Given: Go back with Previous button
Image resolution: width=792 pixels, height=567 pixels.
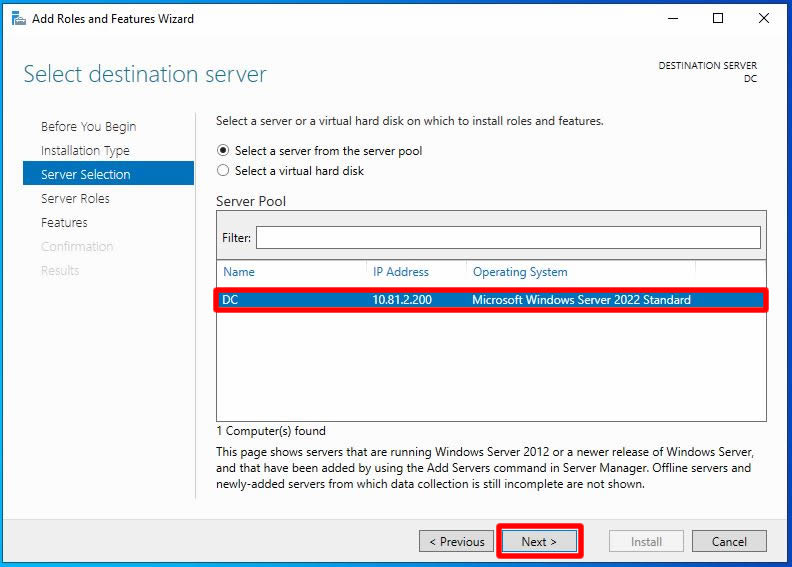Looking at the screenshot, I should (456, 541).
